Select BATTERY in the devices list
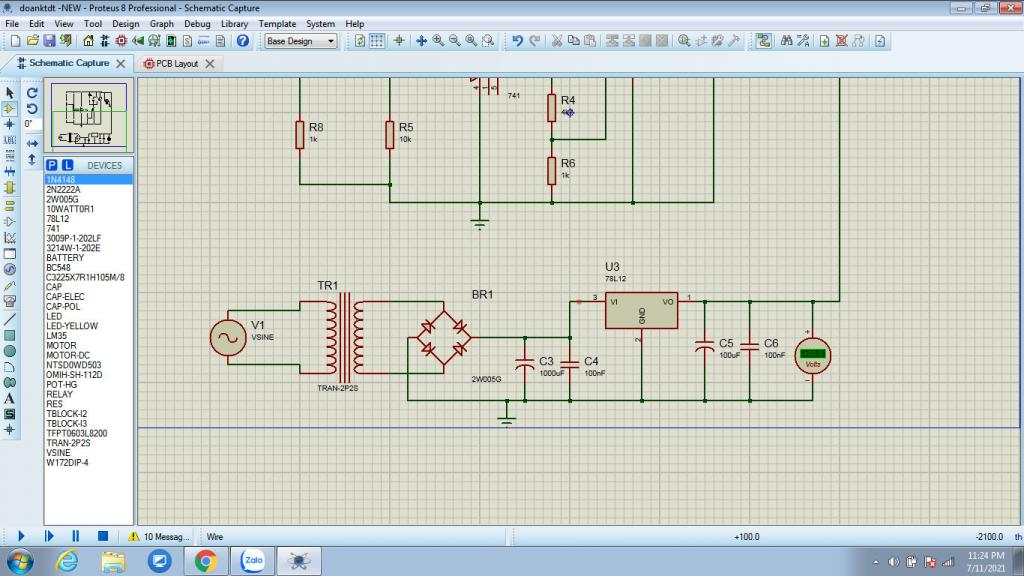The height and width of the screenshot is (576, 1024). tap(65, 258)
